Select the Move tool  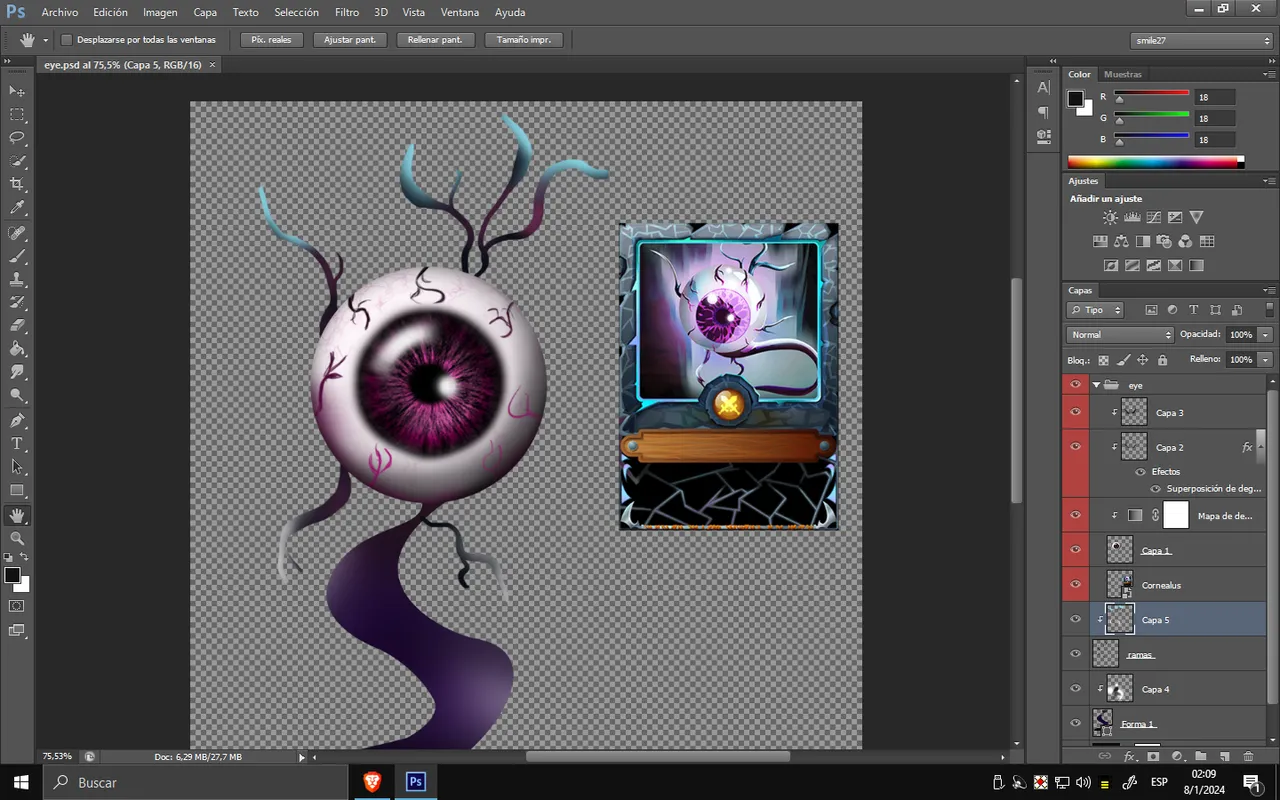click(x=17, y=91)
